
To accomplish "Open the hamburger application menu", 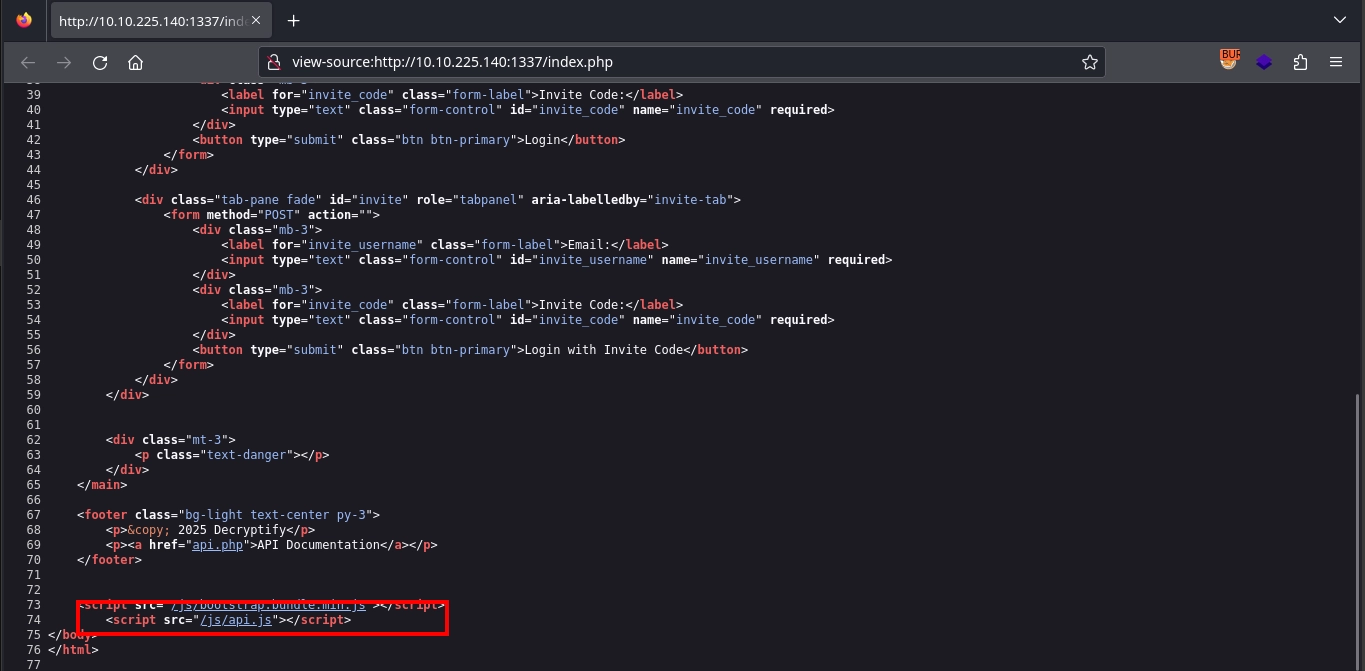I will click(x=1336, y=62).
